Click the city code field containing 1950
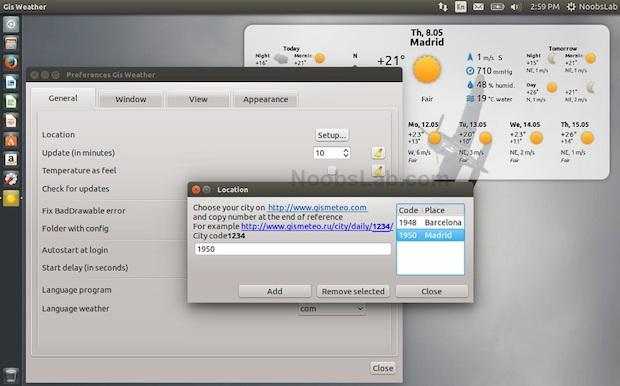The height and width of the screenshot is (386, 620). point(293,249)
